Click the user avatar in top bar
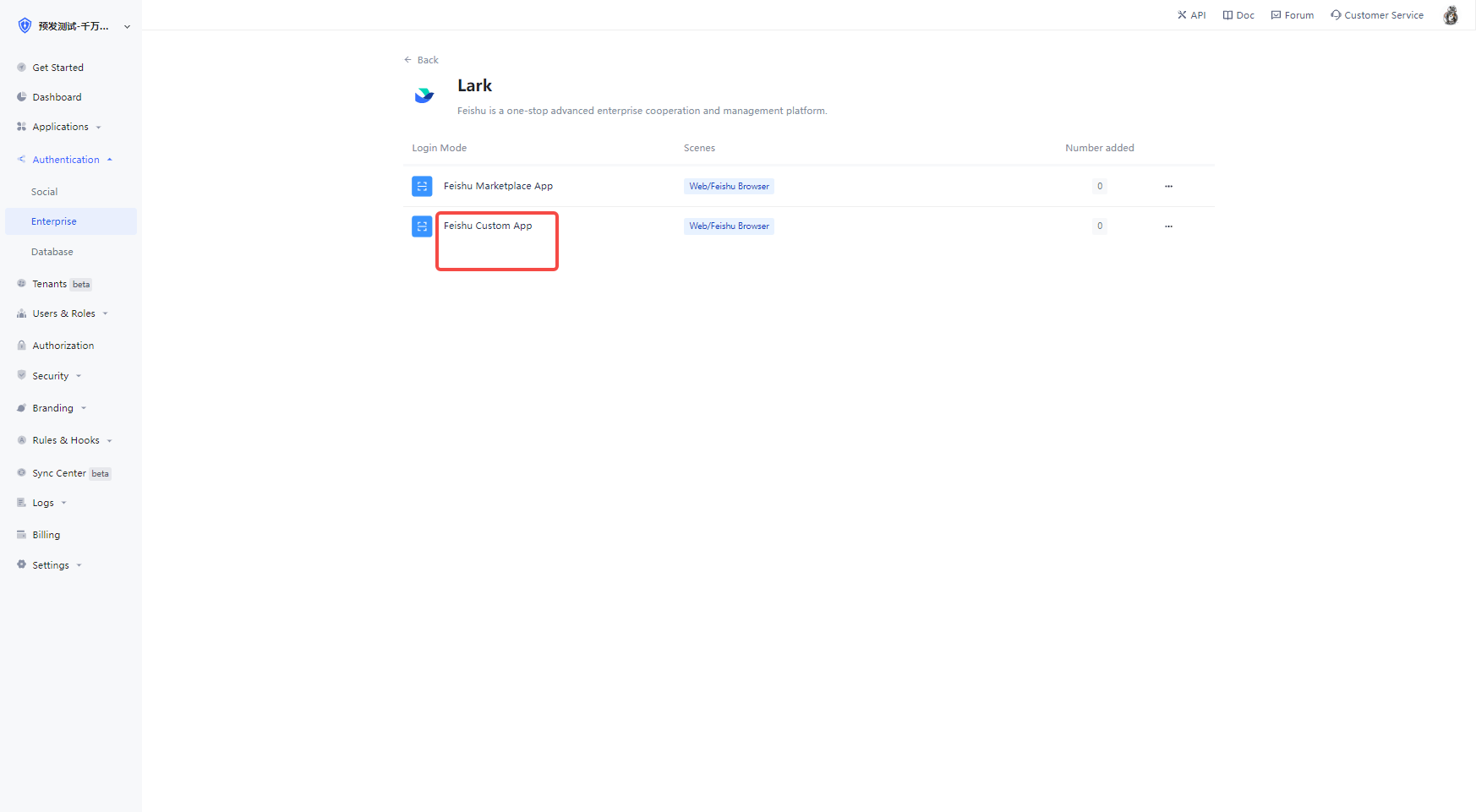This screenshot has height=812, width=1476. tap(1450, 15)
